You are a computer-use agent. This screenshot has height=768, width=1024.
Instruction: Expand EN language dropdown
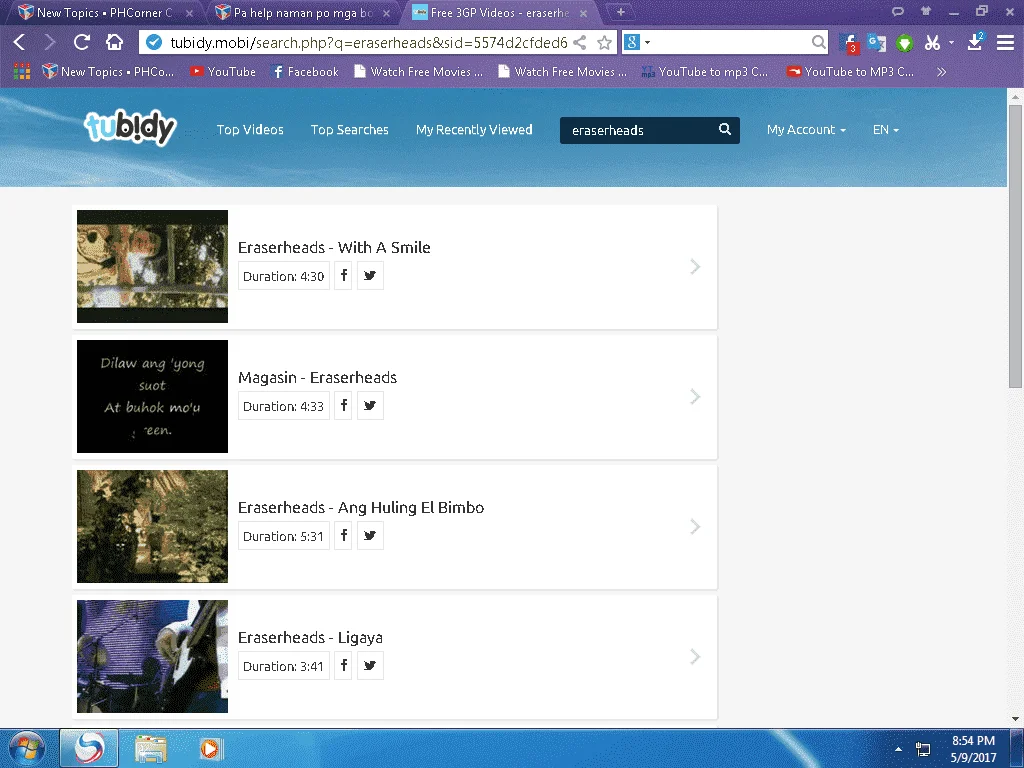click(x=886, y=130)
